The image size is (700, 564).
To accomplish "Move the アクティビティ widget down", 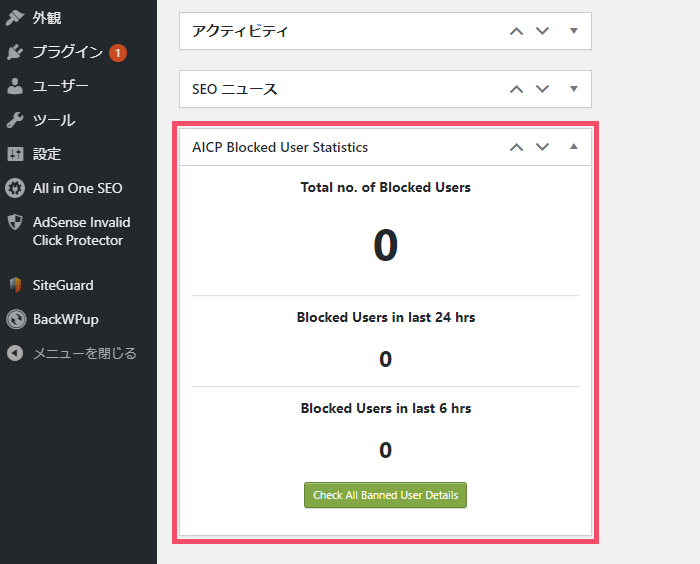I will point(542,31).
